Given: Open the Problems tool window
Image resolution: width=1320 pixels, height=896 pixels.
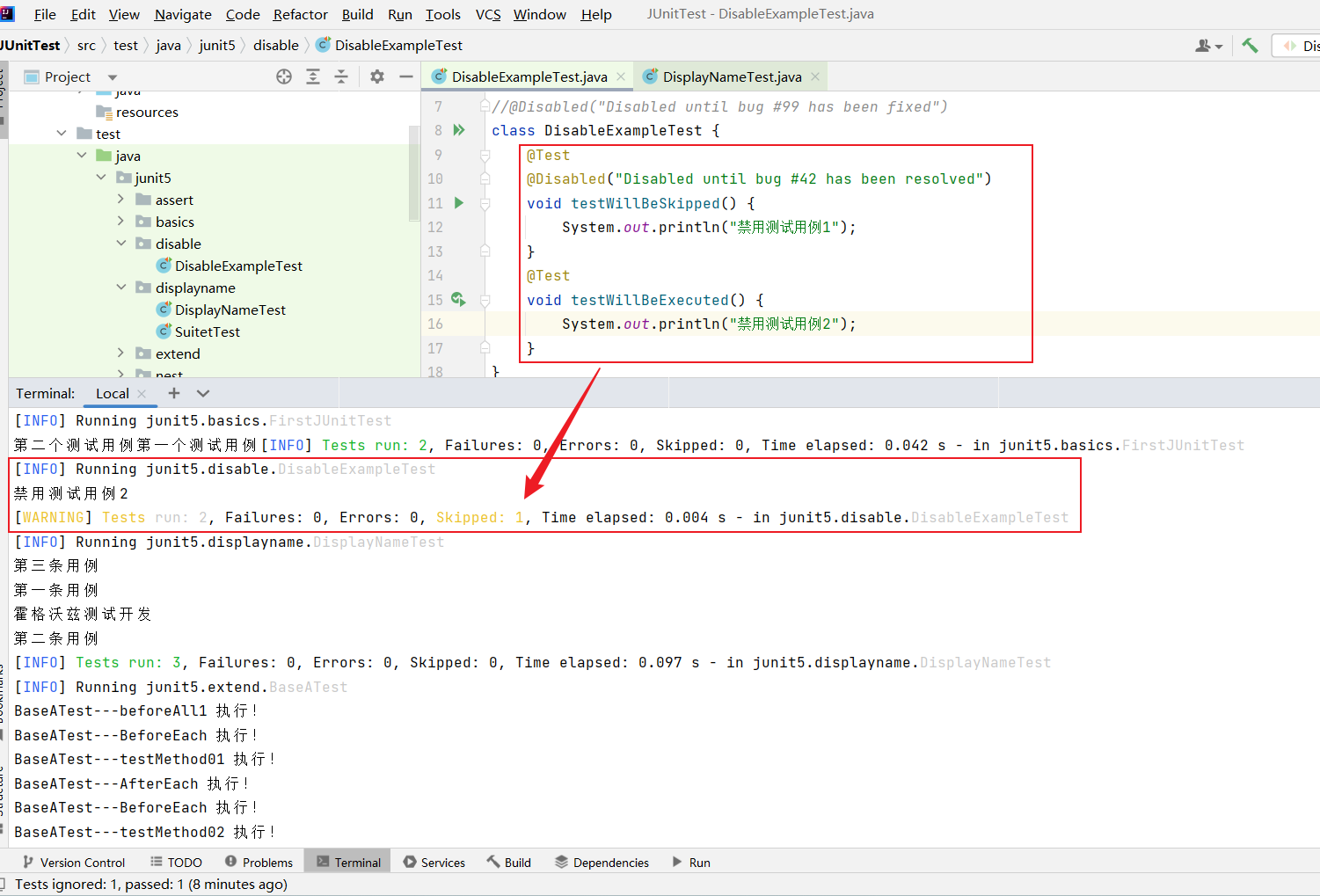Looking at the screenshot, I should pos(259,863).
